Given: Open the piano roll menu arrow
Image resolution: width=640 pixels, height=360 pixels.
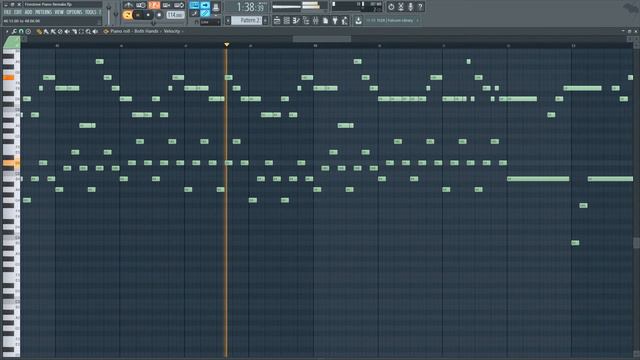Looking at the screenshot, I should (x=7, y=31).
